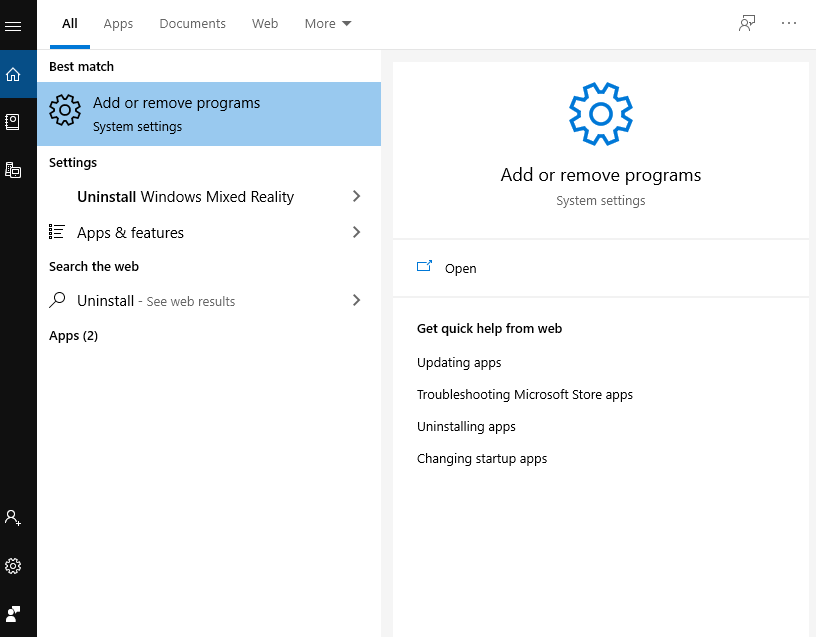Open Troubleshooting Microsoft Store apps link
The image size is (816, 637).
coord(525,394)
